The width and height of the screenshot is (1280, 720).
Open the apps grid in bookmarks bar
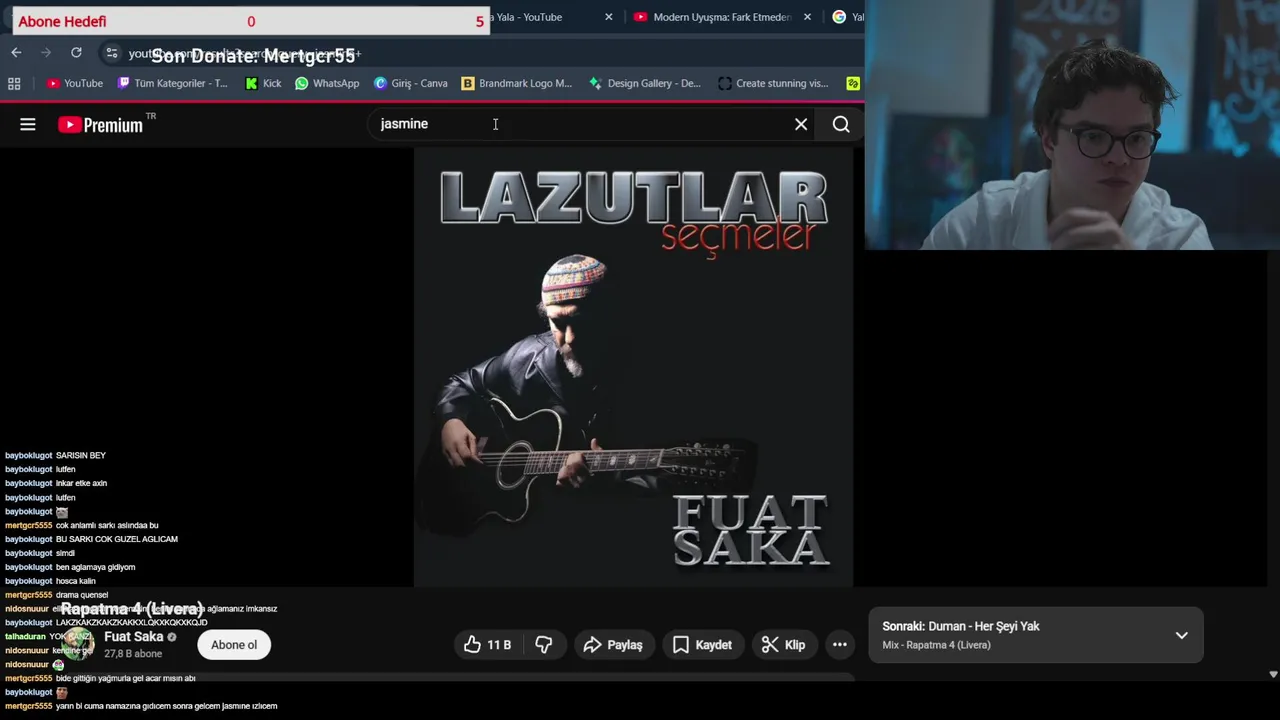[x=14, y=83]
